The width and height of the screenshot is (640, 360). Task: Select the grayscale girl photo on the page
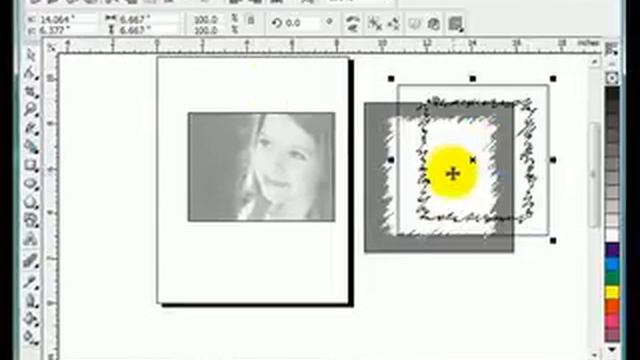[261, 167]
